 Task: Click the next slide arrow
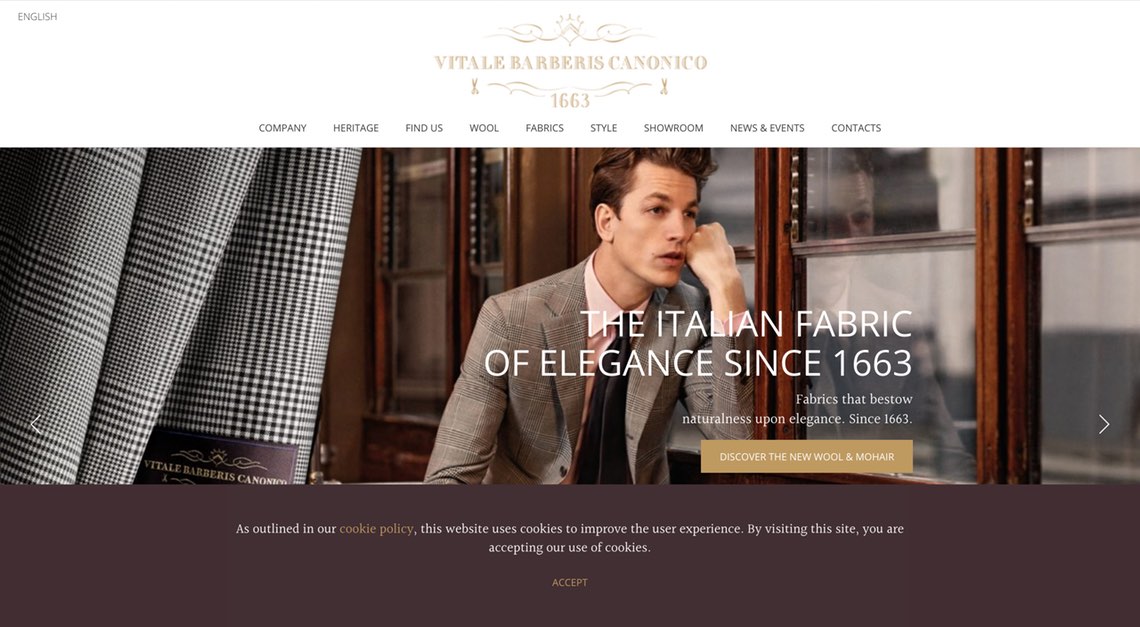coord(1104,424)
